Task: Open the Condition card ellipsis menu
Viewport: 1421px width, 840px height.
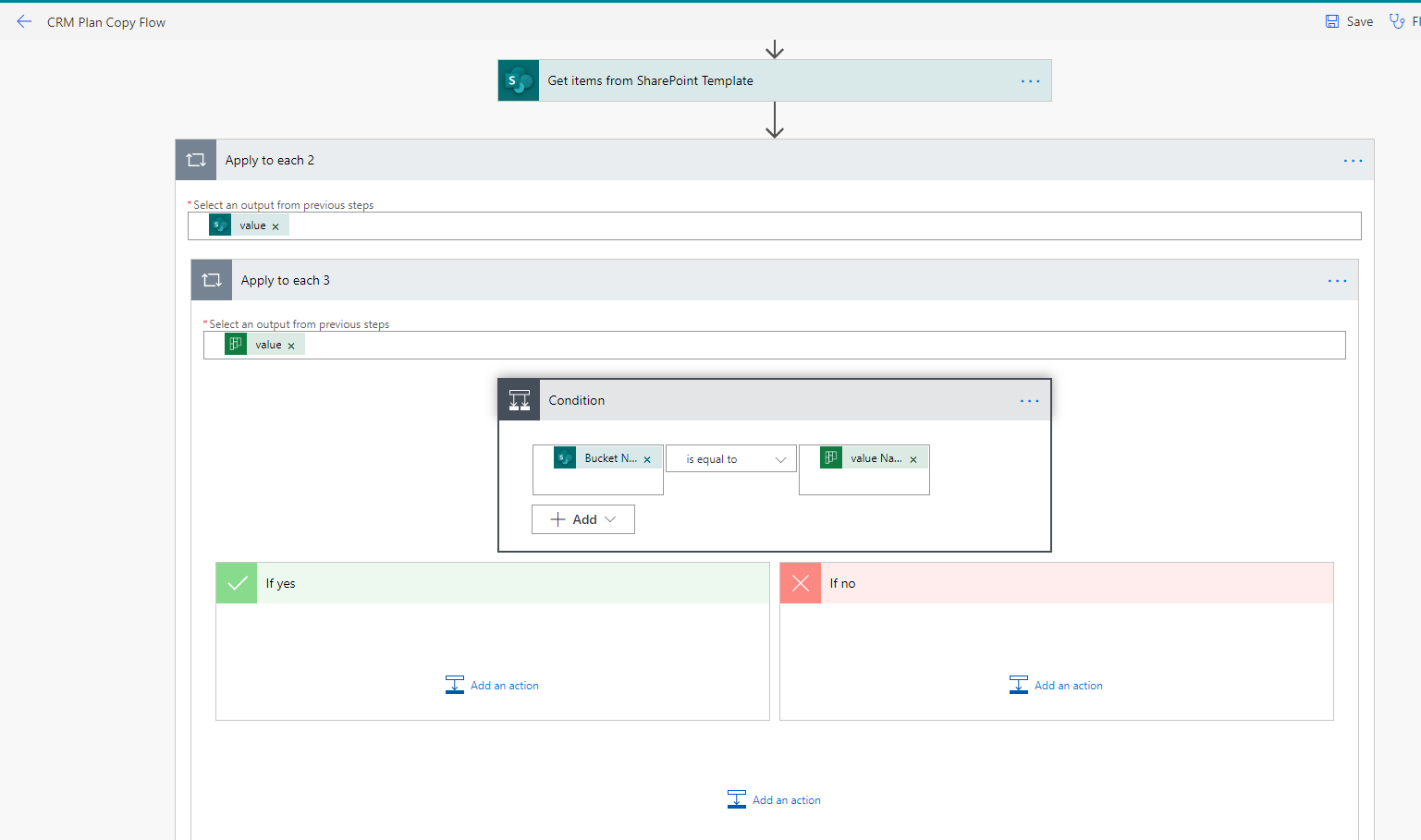Action: (x=1029, y=401)
